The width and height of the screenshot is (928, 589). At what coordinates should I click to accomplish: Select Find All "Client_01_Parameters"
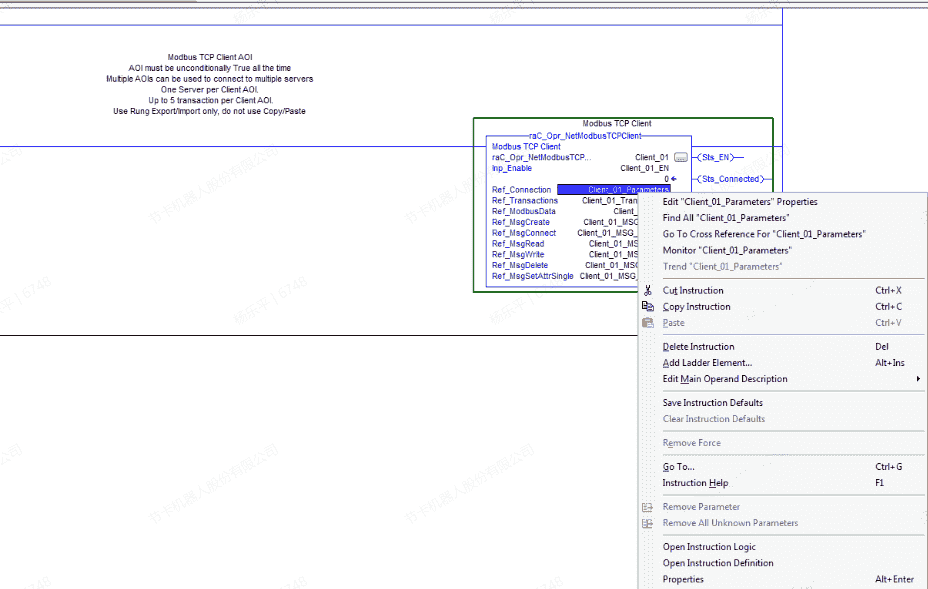pos(725,218)
